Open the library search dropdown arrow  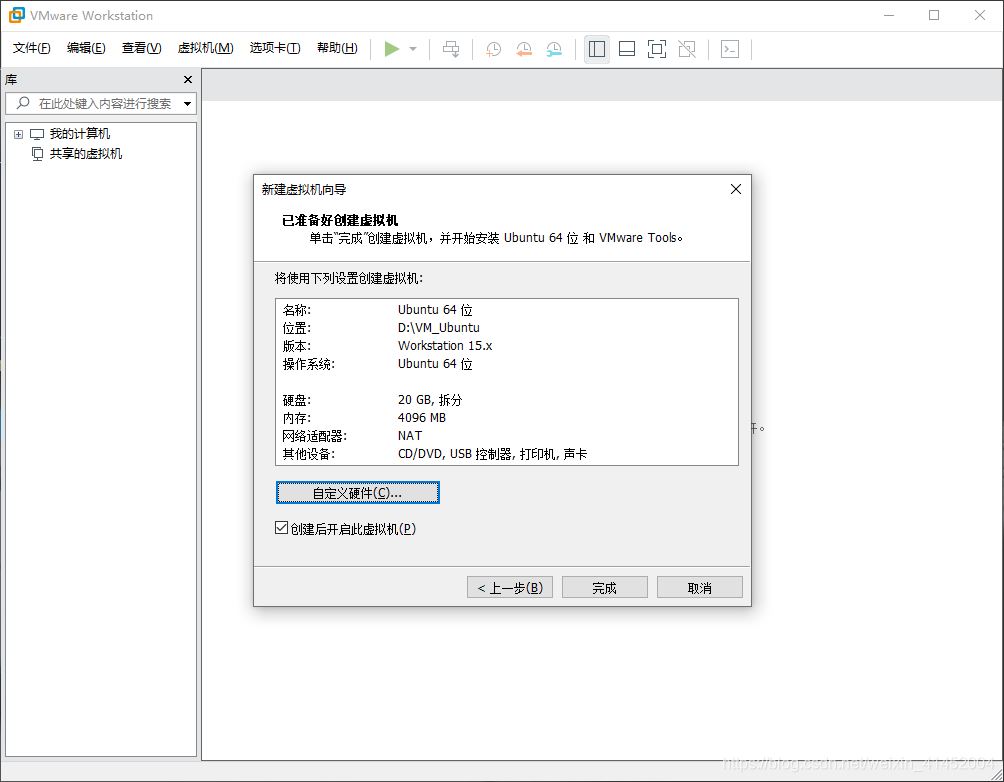(x=187, y=104)
